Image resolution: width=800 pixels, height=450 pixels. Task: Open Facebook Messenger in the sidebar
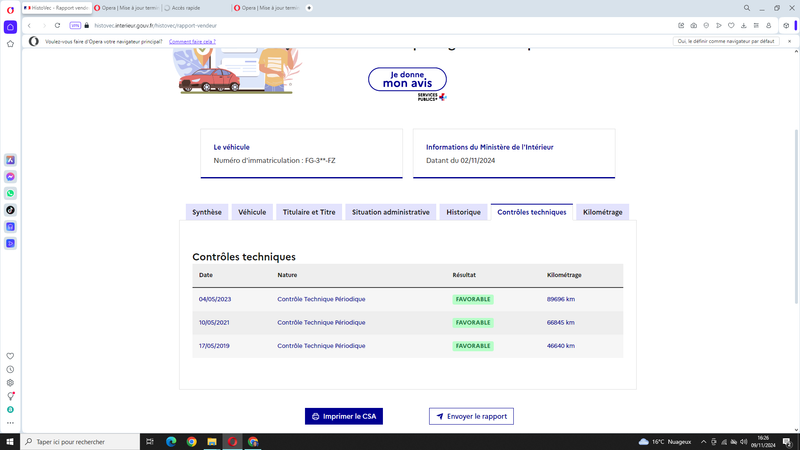10,177
